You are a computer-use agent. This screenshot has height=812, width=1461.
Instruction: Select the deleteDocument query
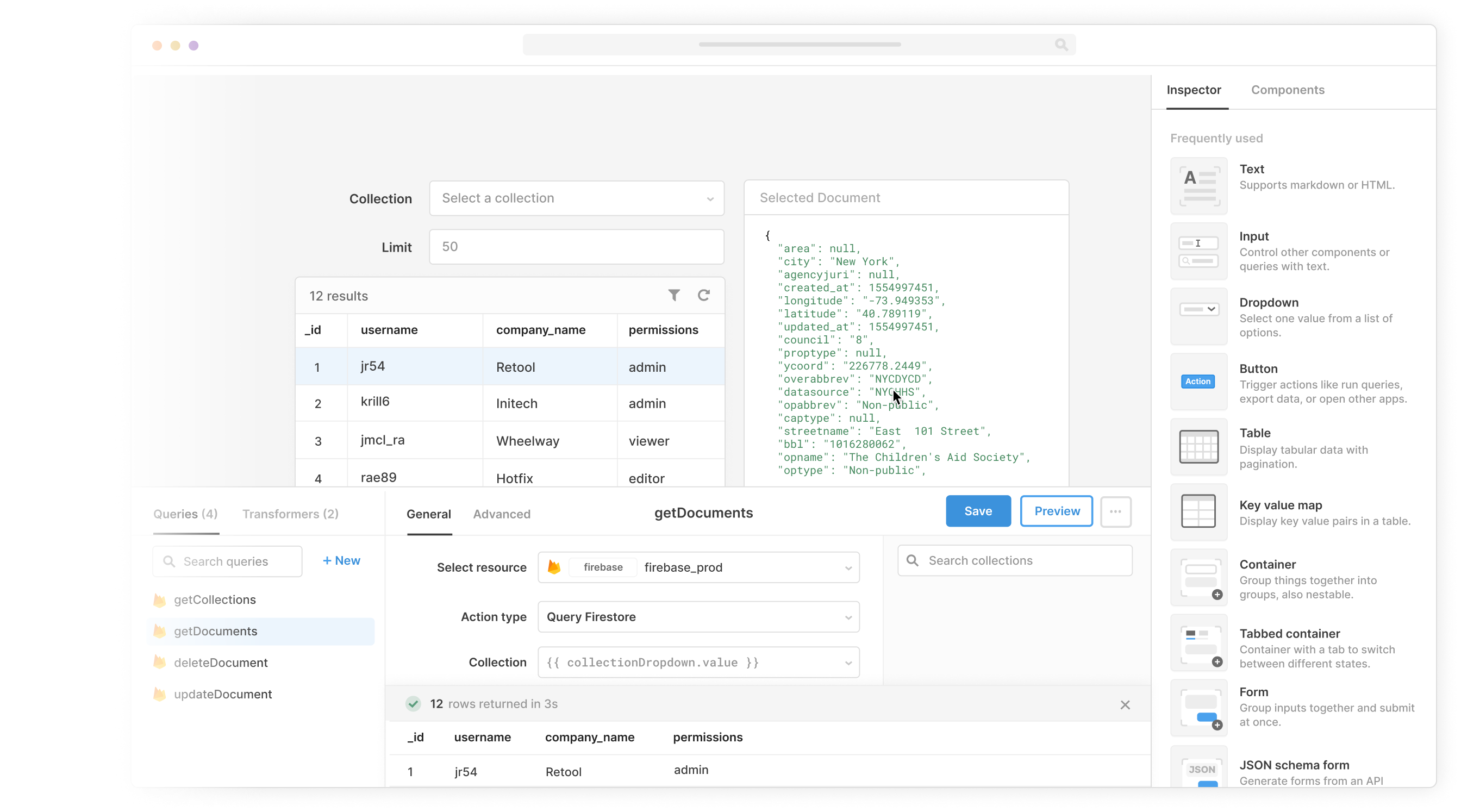pyautogui.click(x=221, y=663)
